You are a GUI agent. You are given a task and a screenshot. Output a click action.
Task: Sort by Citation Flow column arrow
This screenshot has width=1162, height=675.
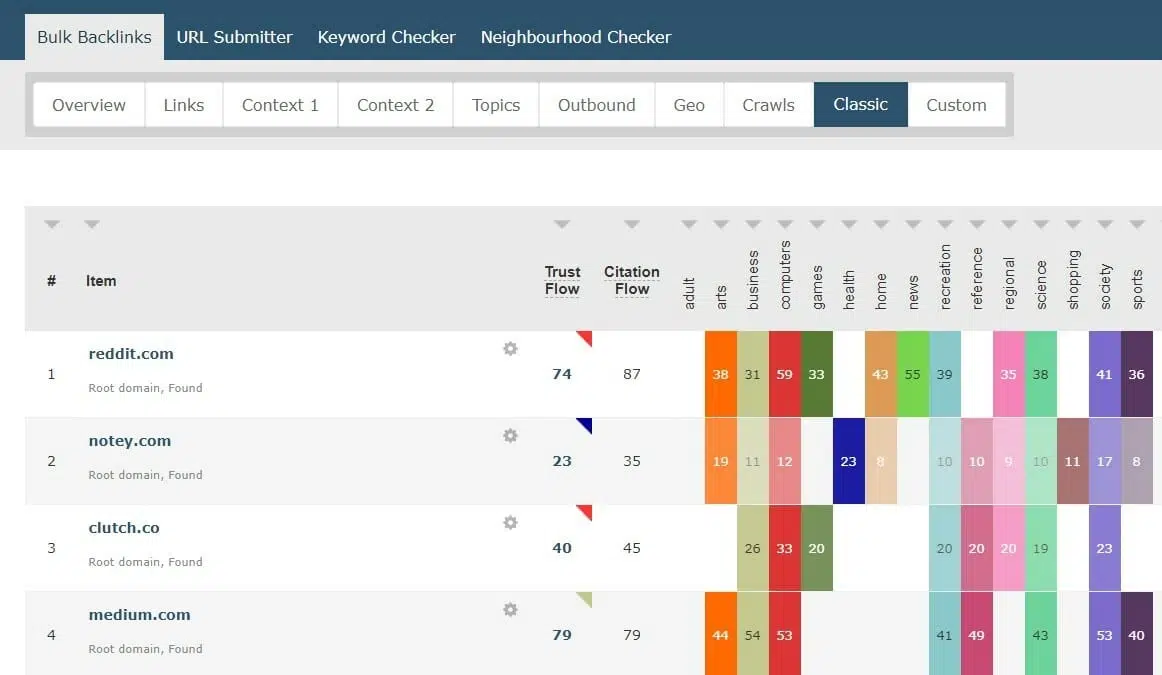pos(631,224)
